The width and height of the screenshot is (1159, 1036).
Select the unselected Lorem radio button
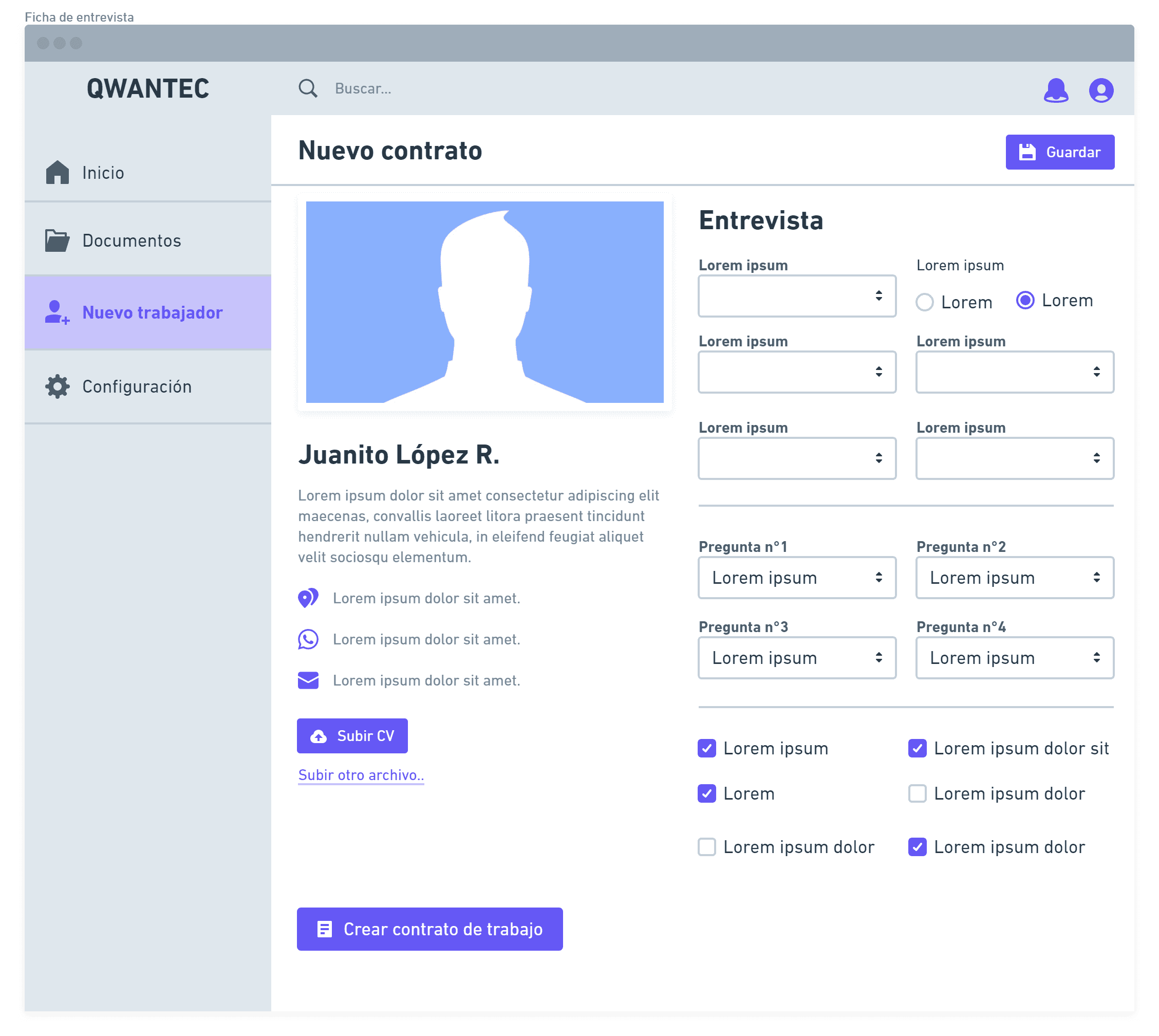pos(925,302)
